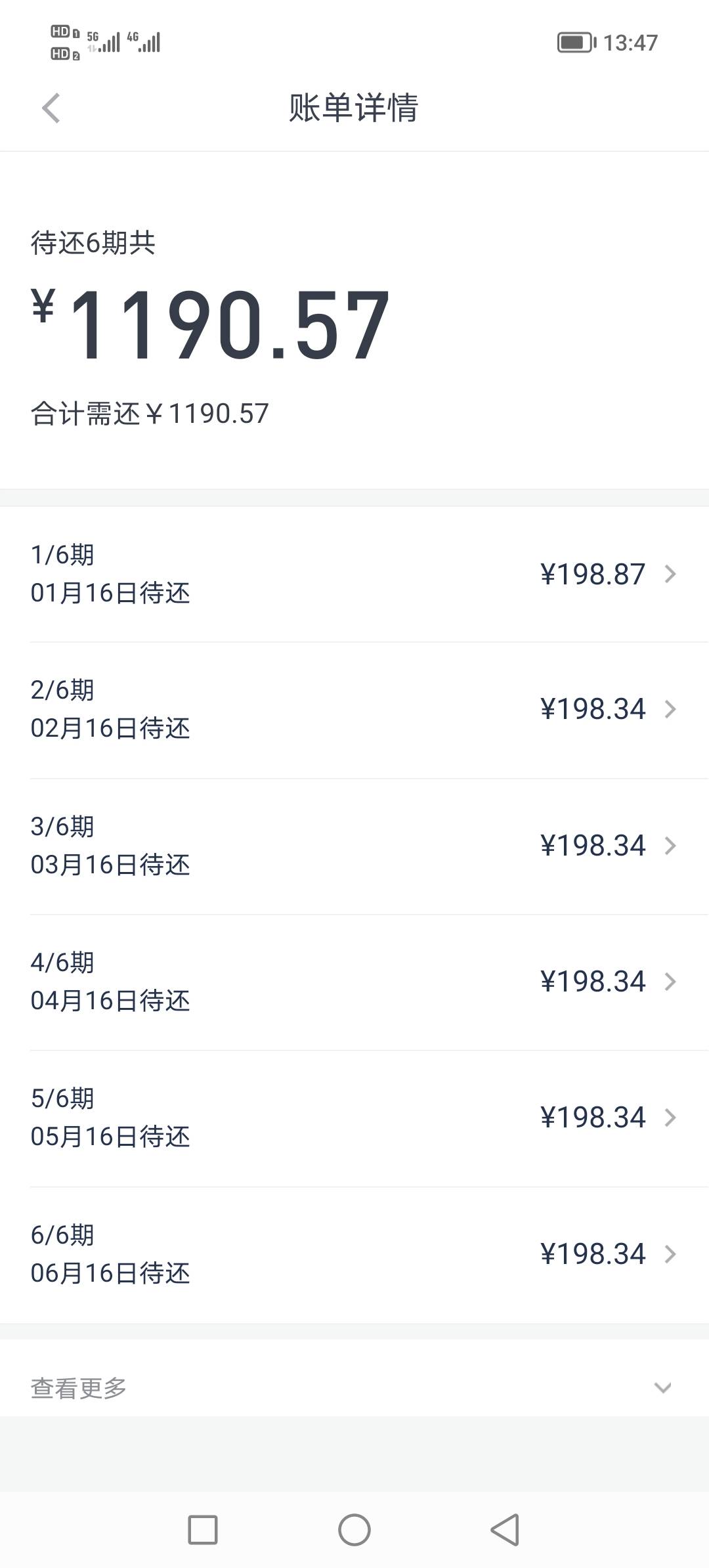Tap chevron next to 06月16日 payment

[x=670, y=1254]
